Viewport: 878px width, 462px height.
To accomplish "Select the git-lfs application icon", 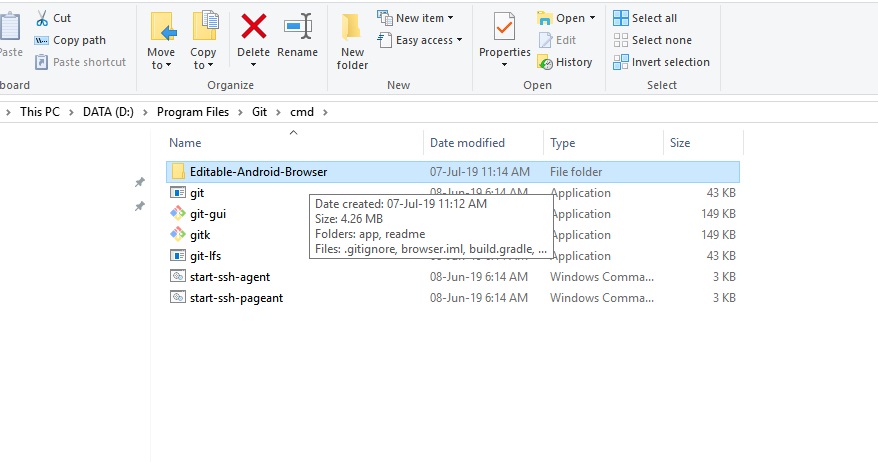I will click(178, 255).
